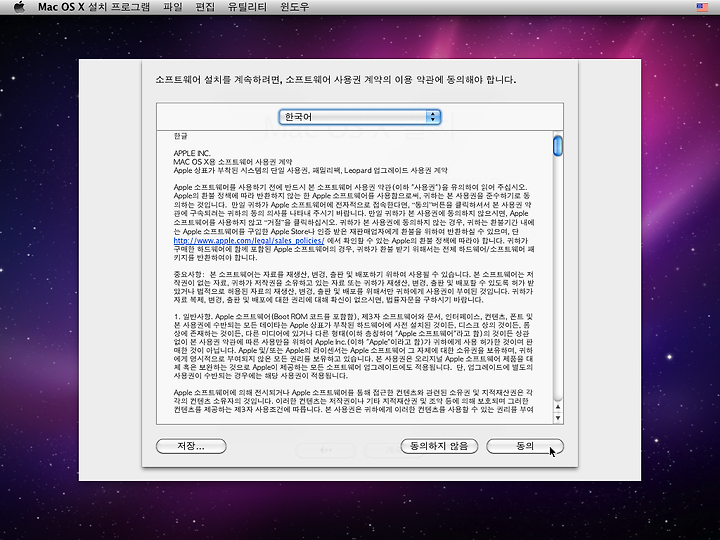Click the 1. 일반사항 paragraph heading
Viewport: 720px width, 540px height.
point(194,316)
